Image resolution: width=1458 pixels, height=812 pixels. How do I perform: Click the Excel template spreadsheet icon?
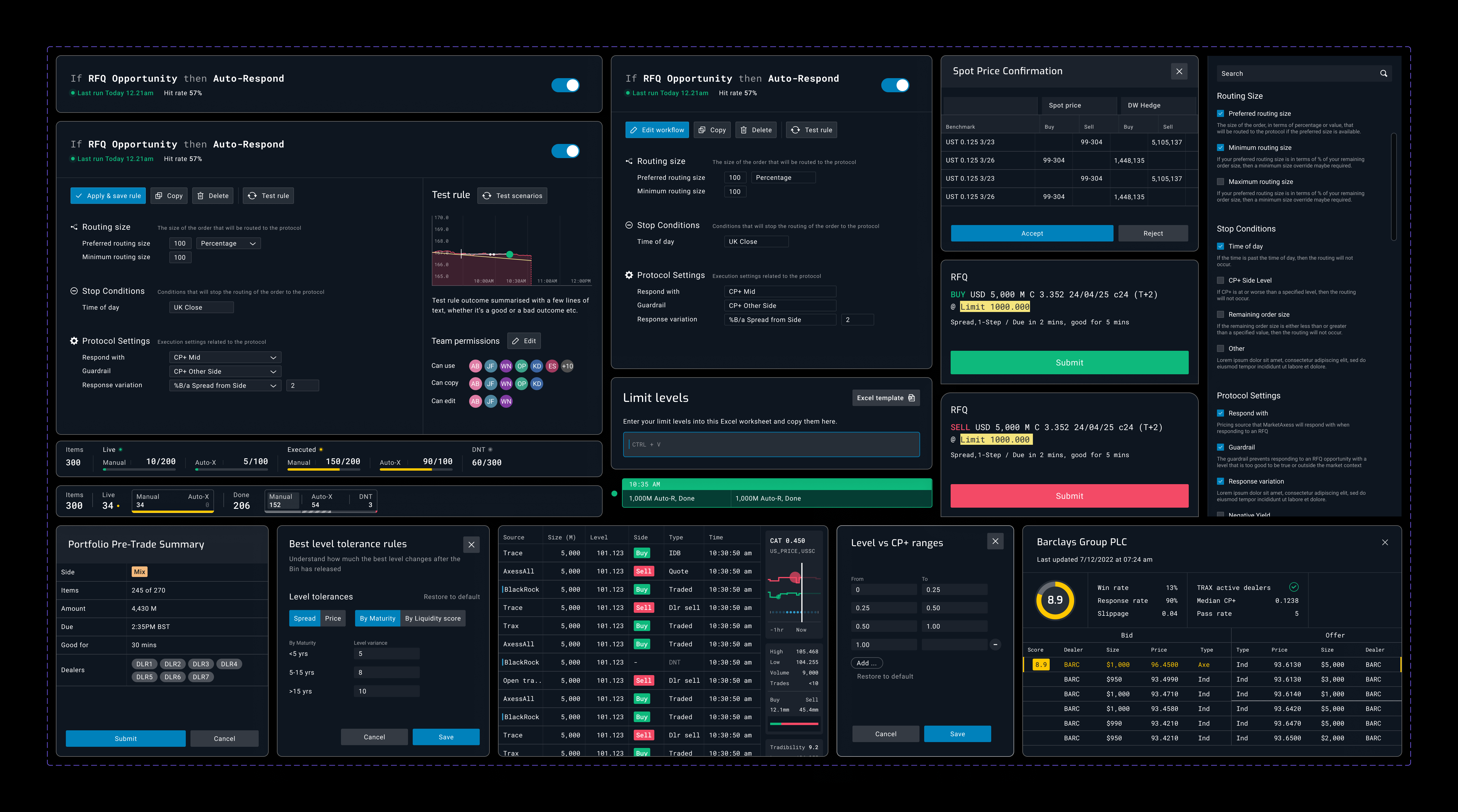[911, 398]
